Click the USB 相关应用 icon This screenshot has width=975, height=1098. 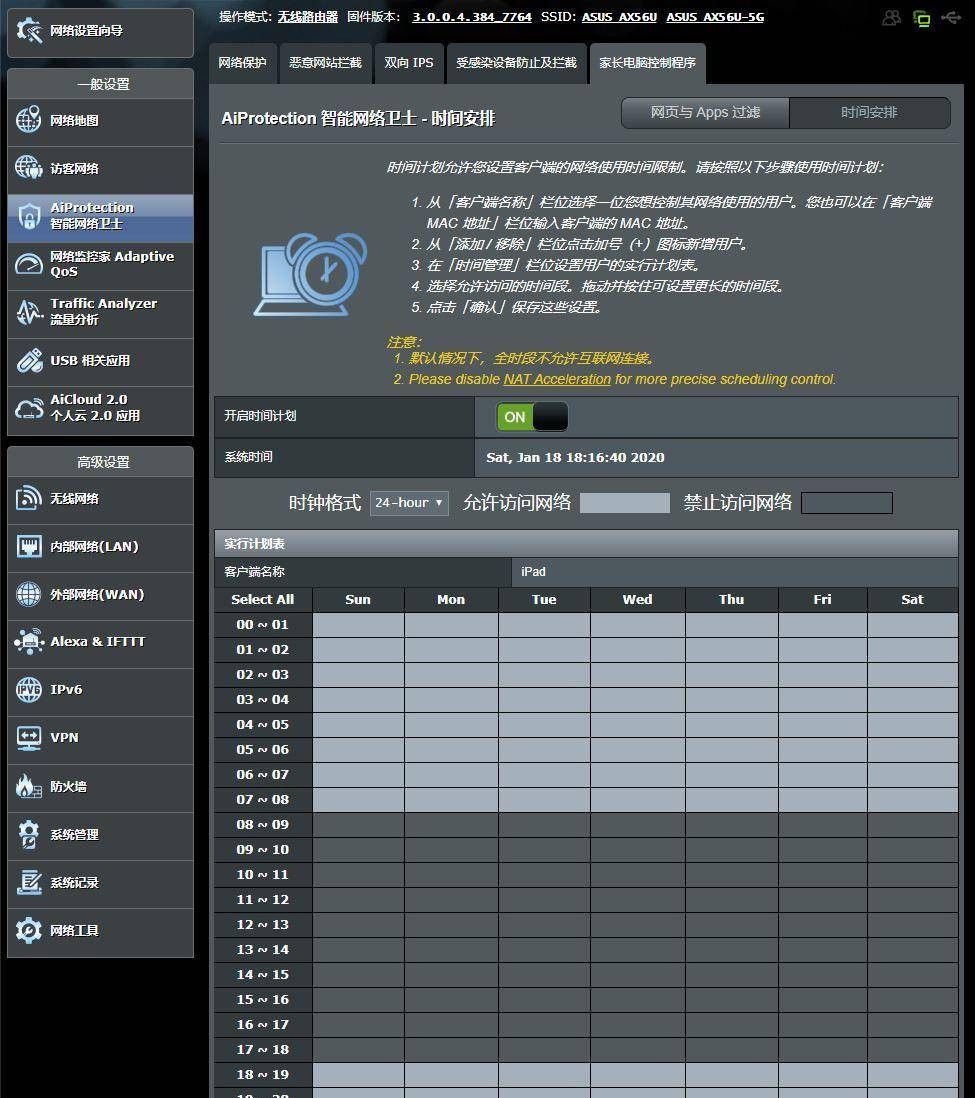[x=29, y=361]
